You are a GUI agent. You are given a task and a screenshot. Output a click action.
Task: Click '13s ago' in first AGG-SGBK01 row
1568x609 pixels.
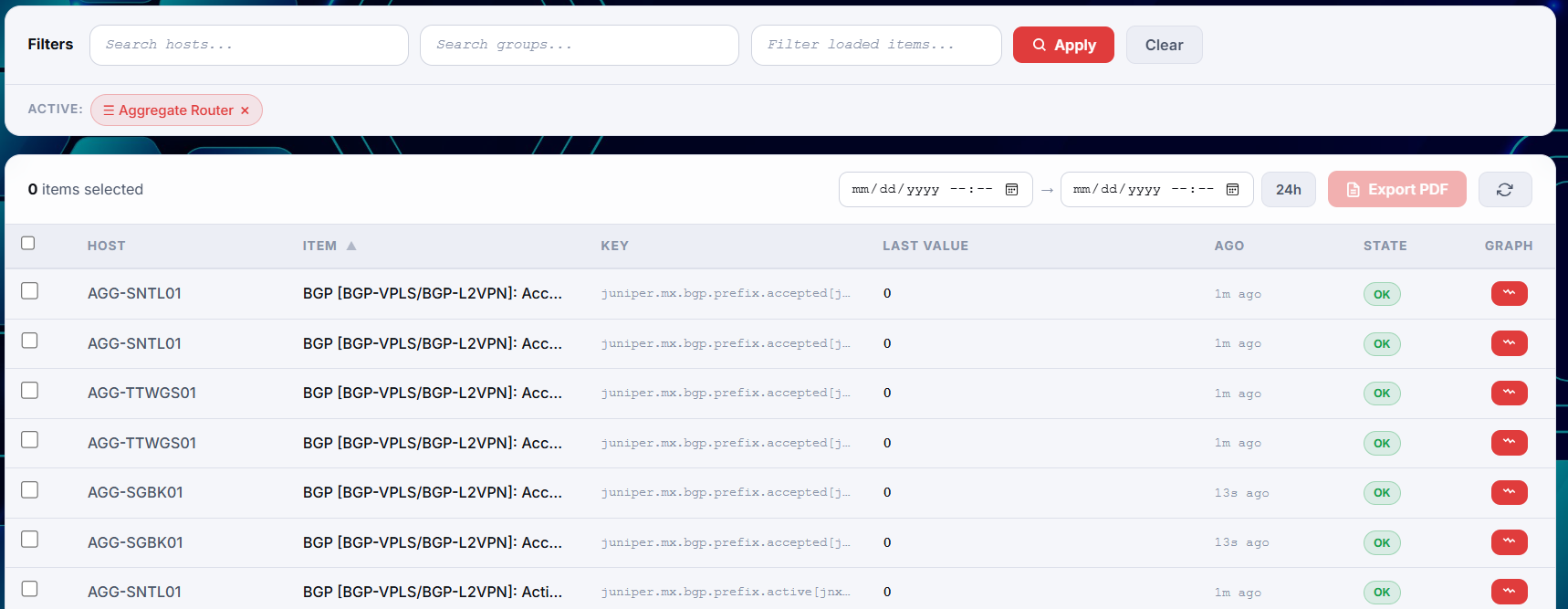tap(1241, 493)
